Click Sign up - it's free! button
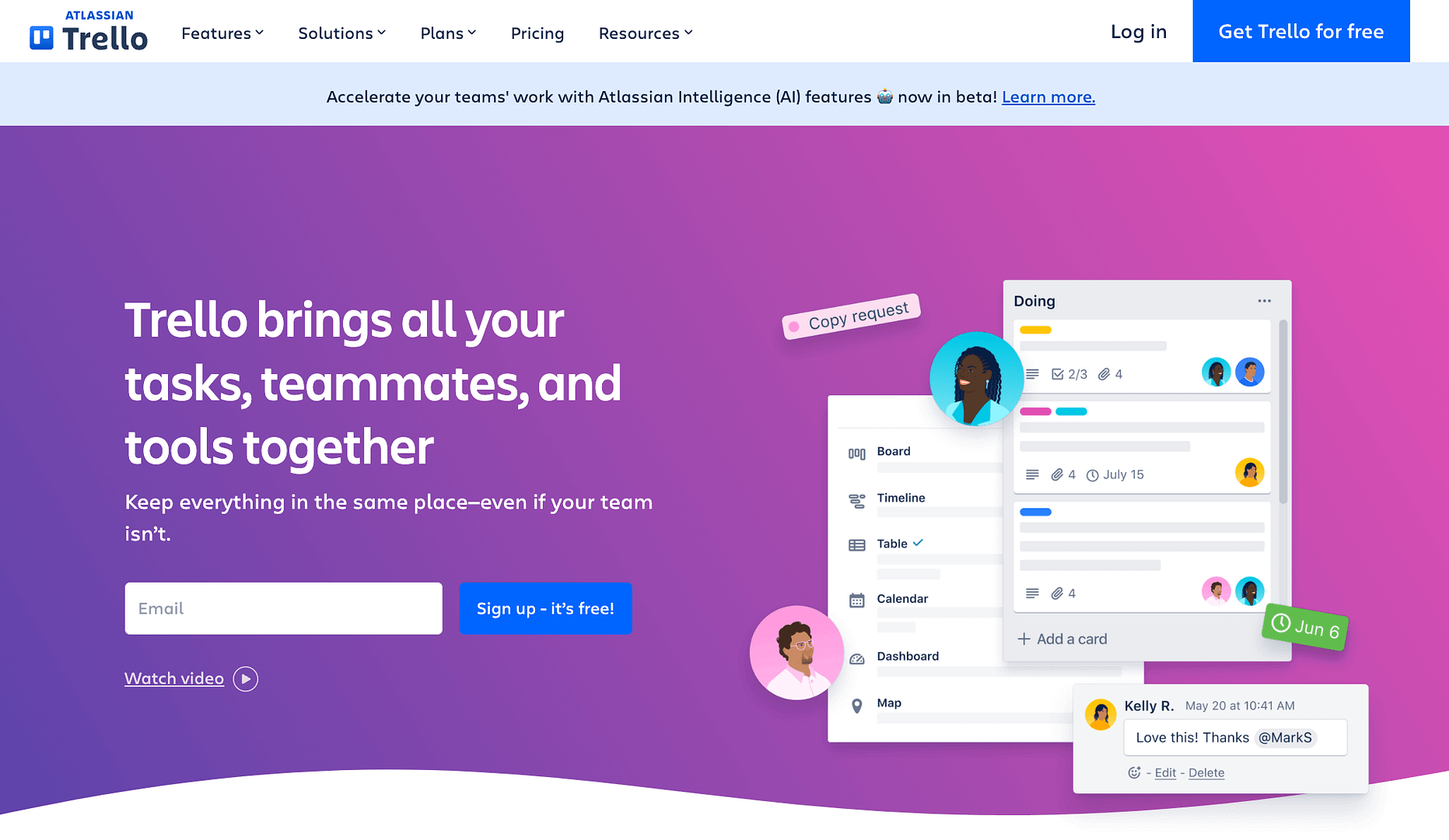The image size is (1449, 840). 545,608
